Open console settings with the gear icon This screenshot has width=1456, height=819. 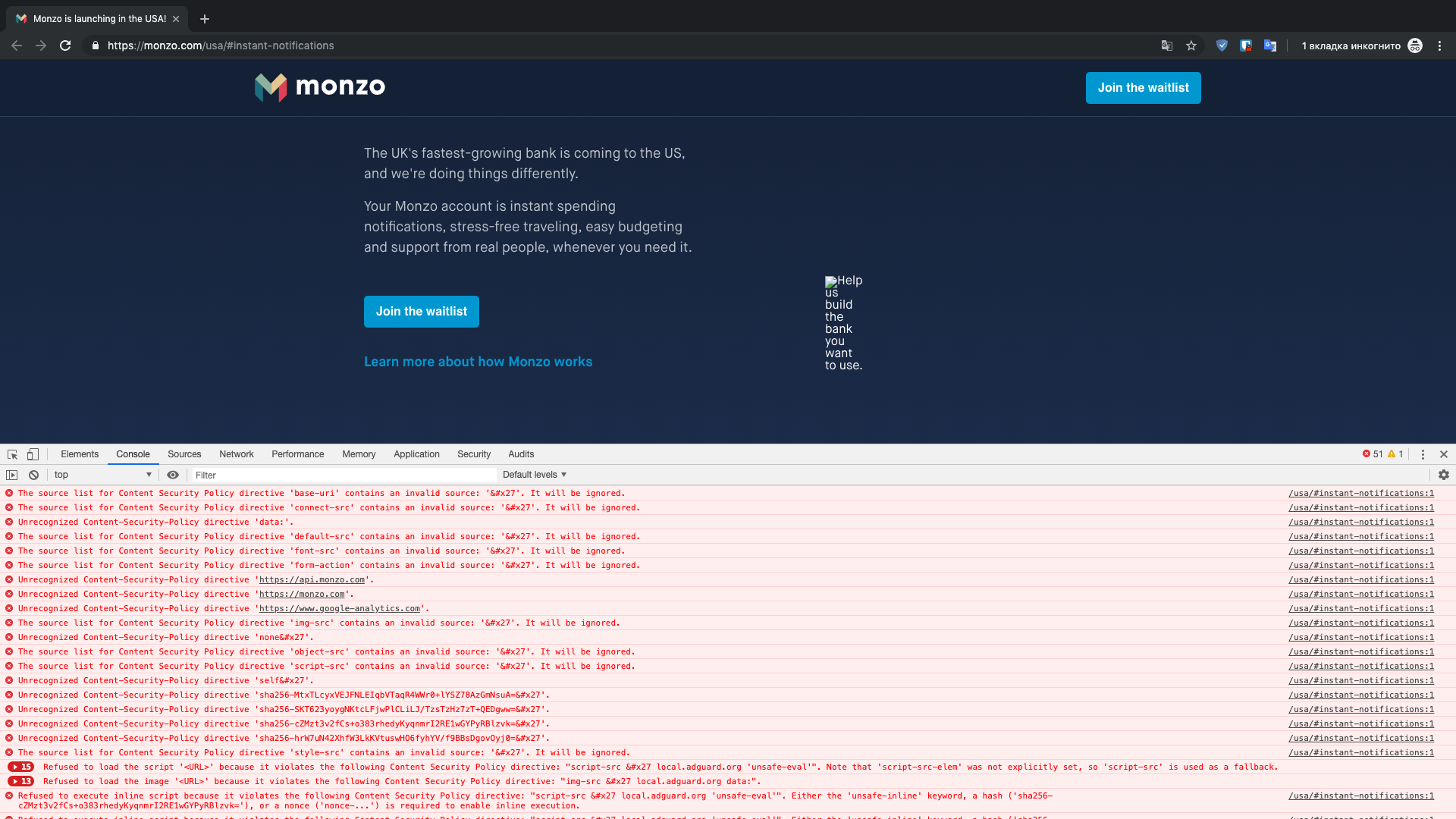tap(1444, 475)
